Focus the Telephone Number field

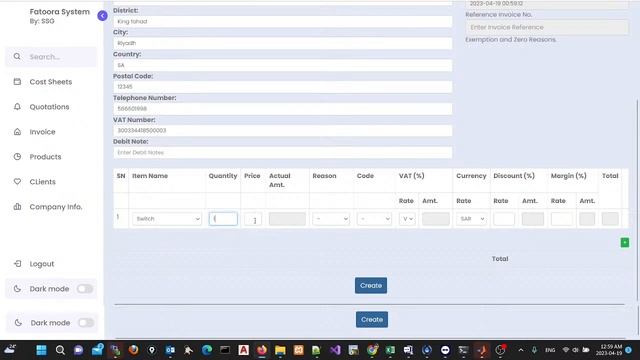pyautogui.click(x=282, y=109)
